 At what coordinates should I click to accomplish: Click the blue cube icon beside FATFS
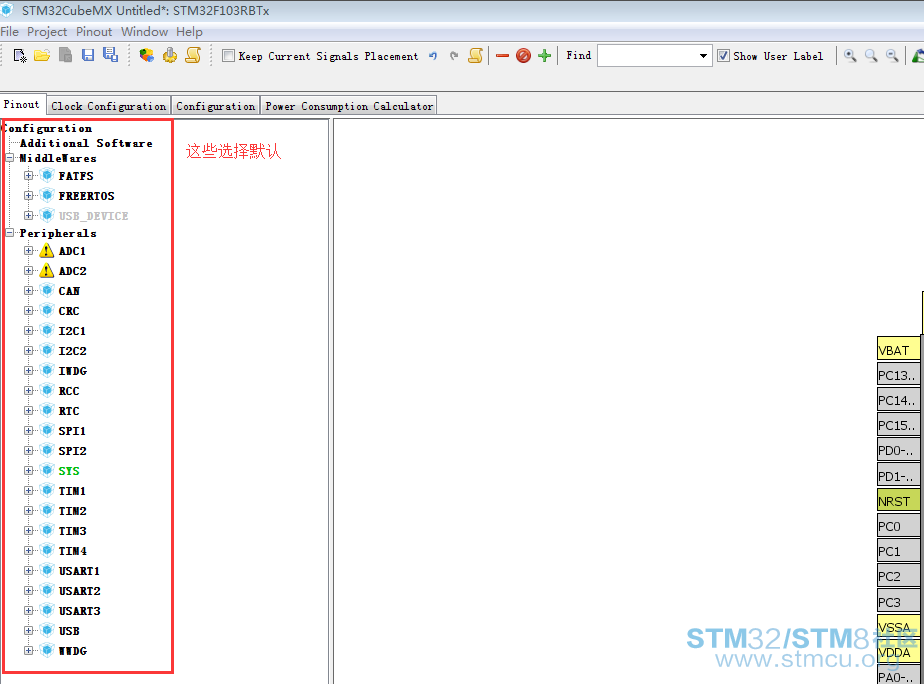(x=48, y=176)
